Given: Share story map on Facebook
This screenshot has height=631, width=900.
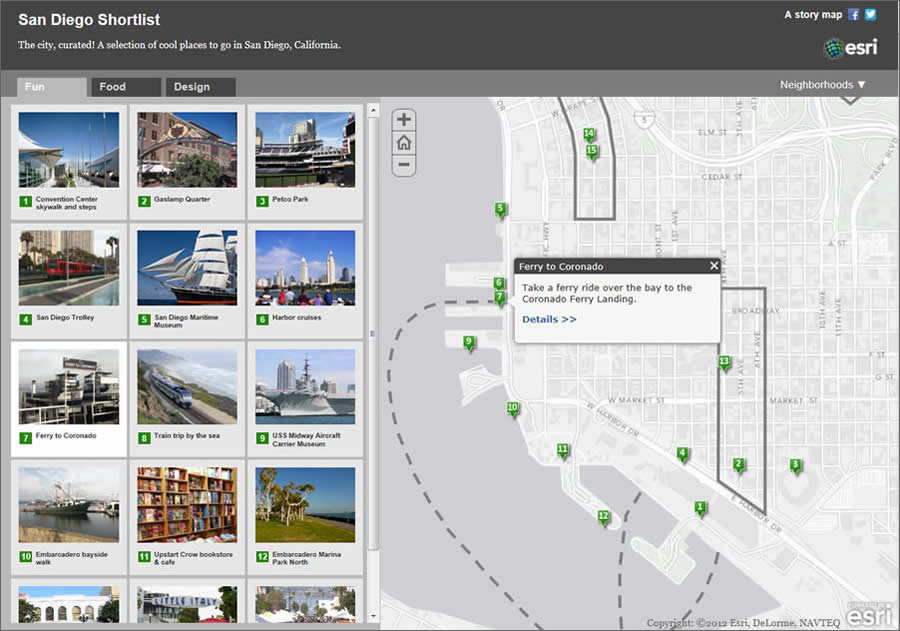Looking at the screenshot, I should coord(854,15).
